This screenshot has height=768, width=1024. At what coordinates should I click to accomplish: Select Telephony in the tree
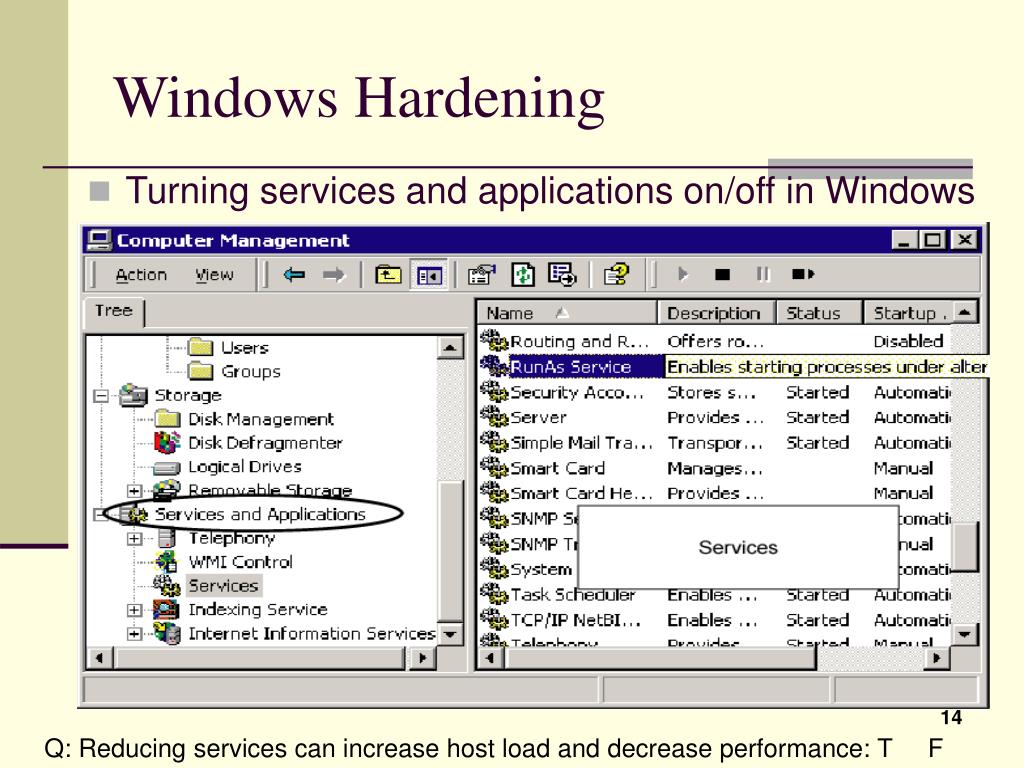click(232, 538)
